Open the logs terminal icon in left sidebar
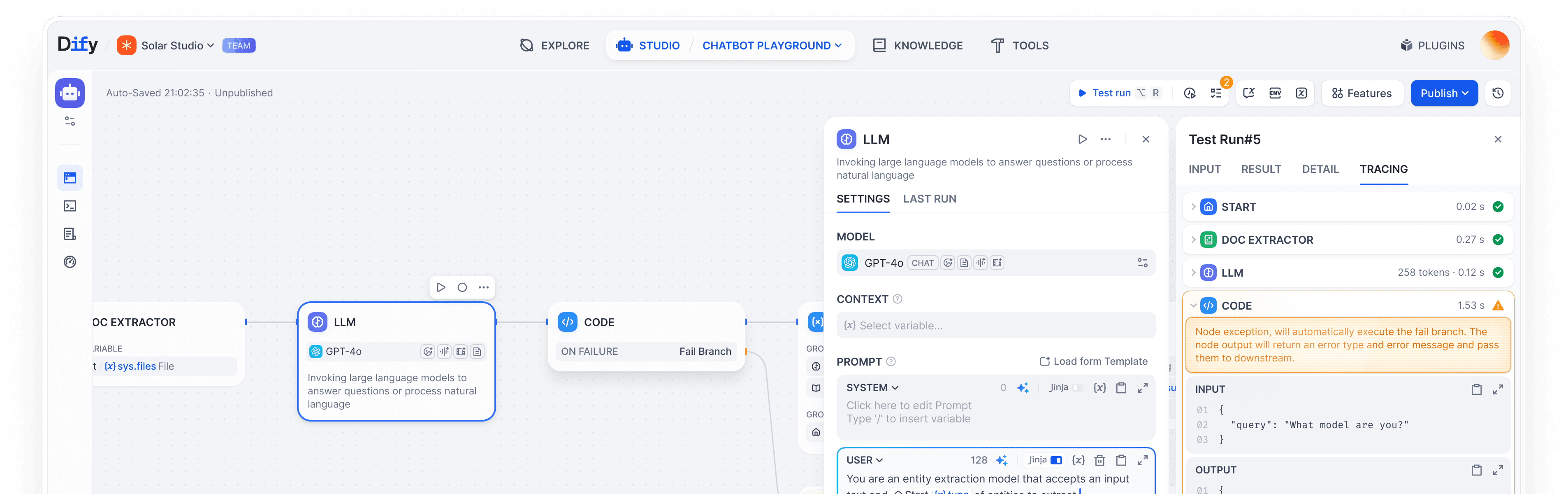The height and width of the screenshot is (494, 1568). click(70, 206)
